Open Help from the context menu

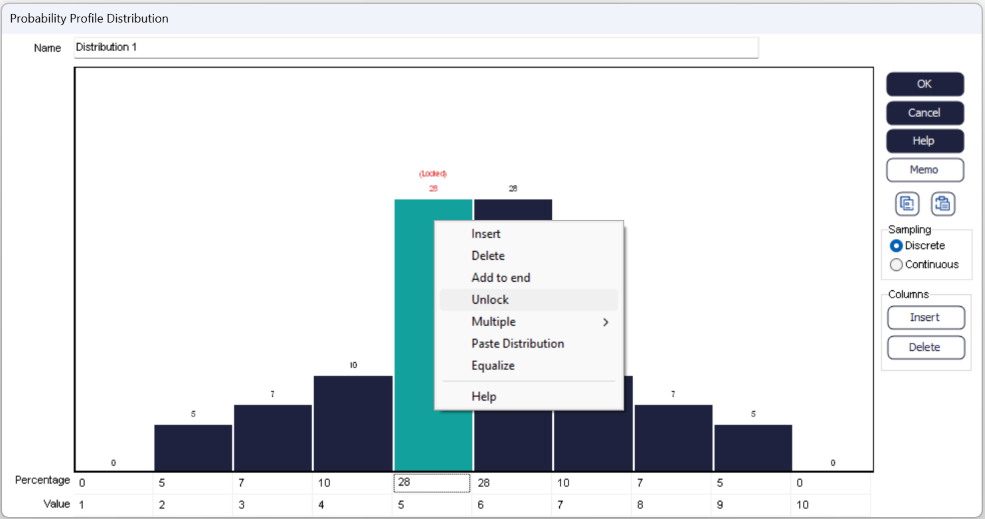pos(484,397)
